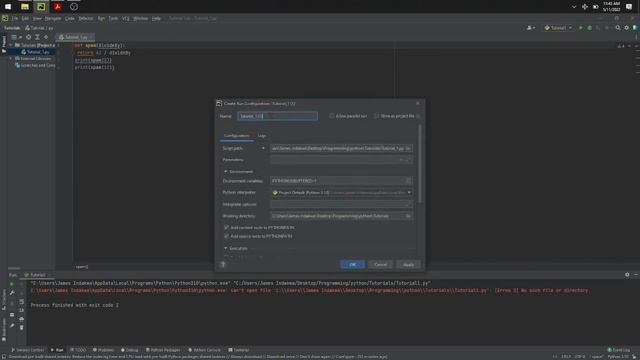Click the Run button in the top toolbar
The height and width of the screenshot is (360, 640).
[581, 28]
